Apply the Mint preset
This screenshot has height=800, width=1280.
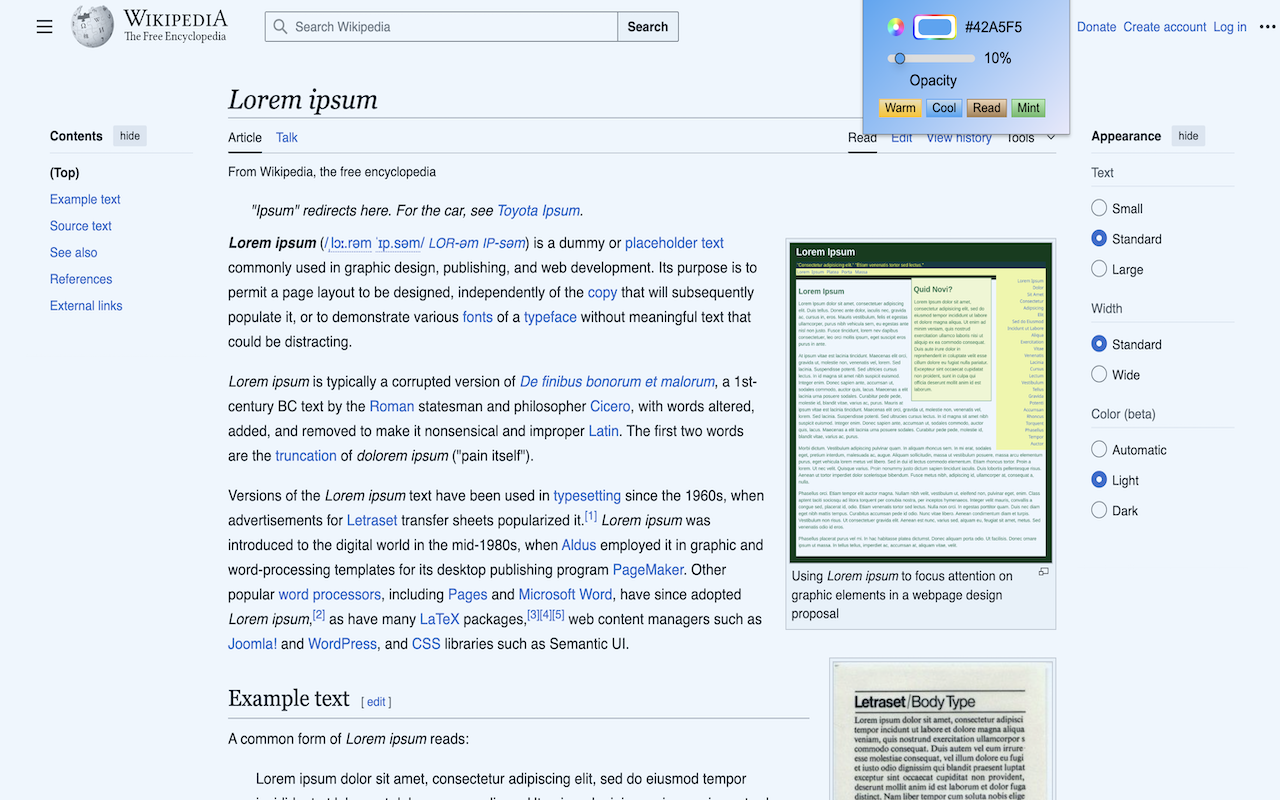(1028, 108)
